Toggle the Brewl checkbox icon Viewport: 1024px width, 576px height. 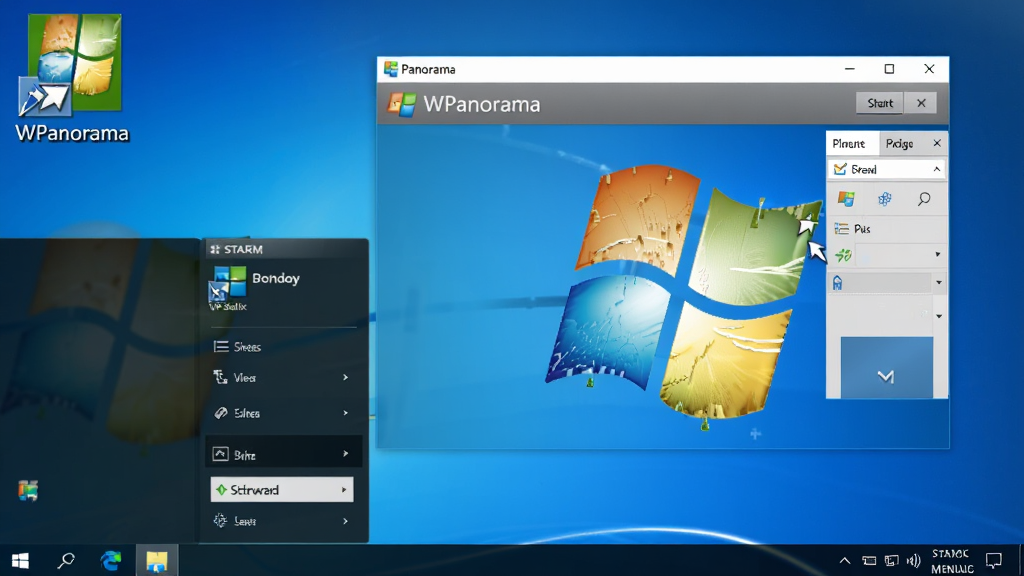click(840, 169)
